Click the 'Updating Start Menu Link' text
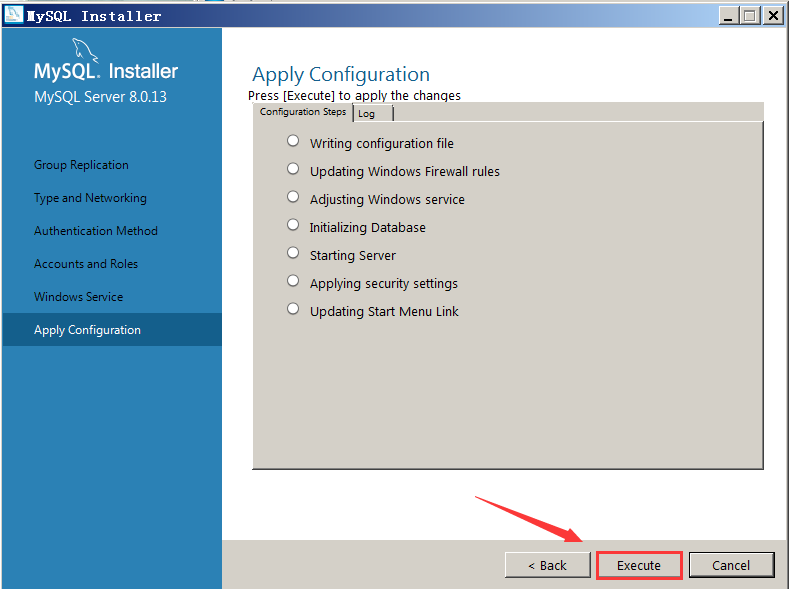Screen dimensions: 789x589 (x=384, y=312)
